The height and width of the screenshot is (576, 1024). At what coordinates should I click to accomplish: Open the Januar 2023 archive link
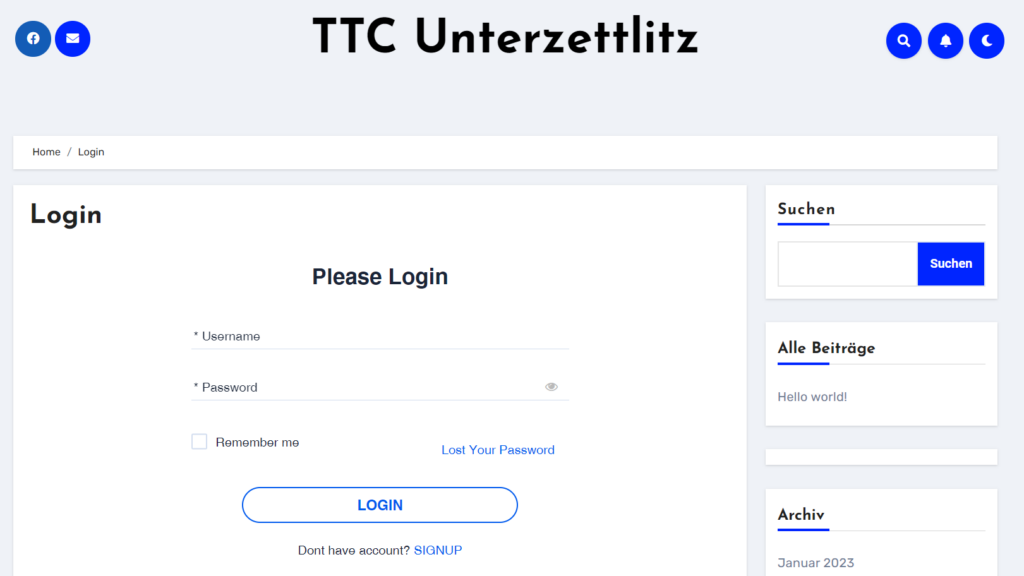816,563
